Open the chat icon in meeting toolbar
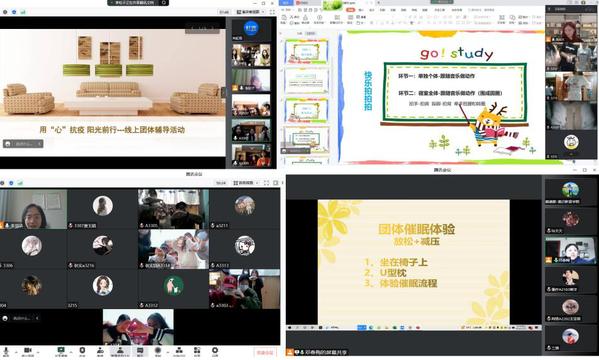This screenshot has height=360, width=599. point(140,350)
